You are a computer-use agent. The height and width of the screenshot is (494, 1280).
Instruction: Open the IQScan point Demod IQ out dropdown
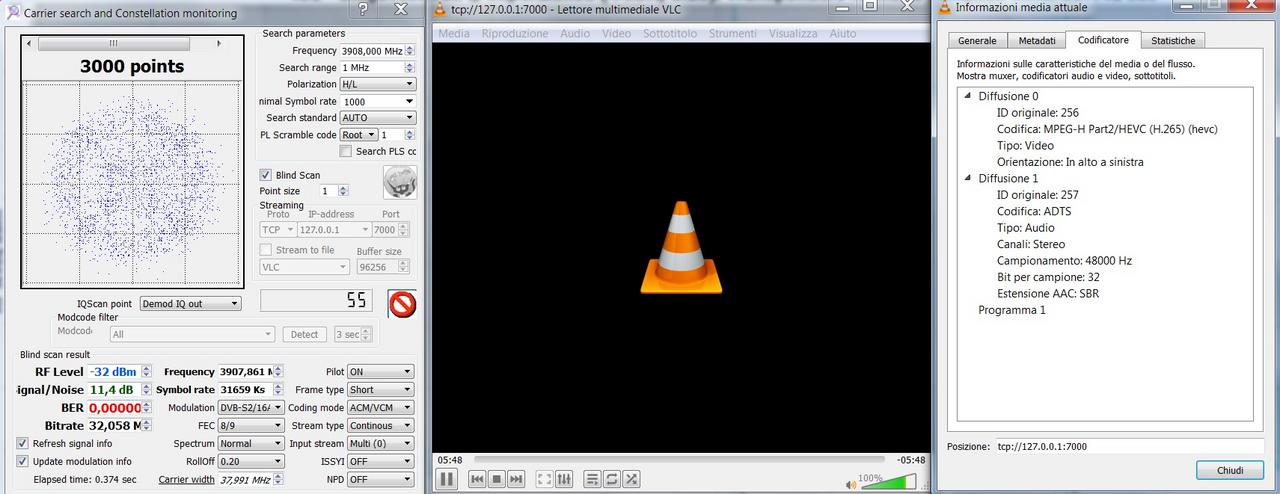(x=190, y=303)
